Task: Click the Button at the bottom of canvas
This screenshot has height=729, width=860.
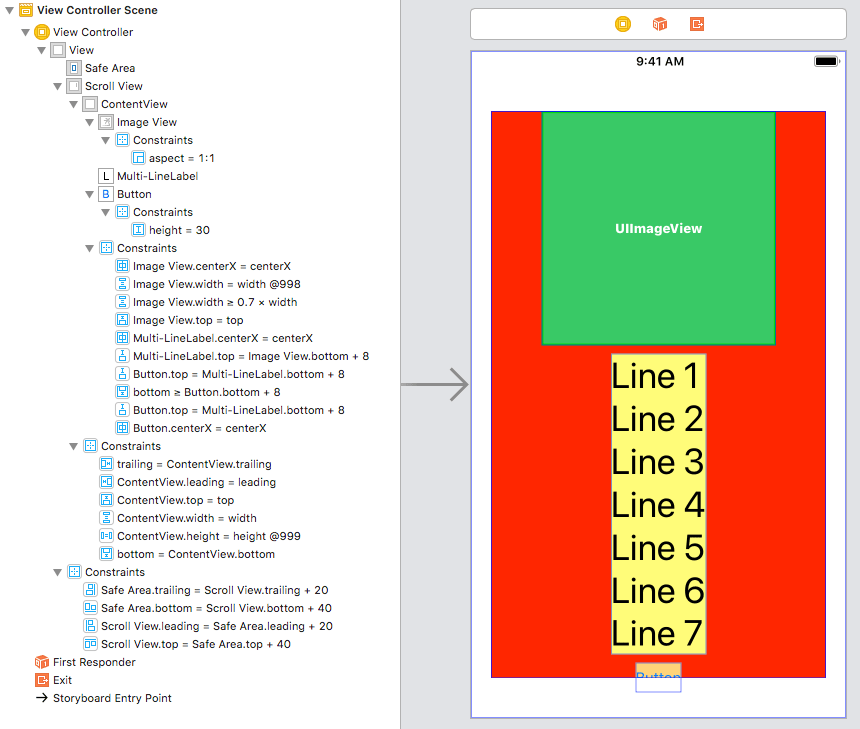Action: click(x=658, y=677)
